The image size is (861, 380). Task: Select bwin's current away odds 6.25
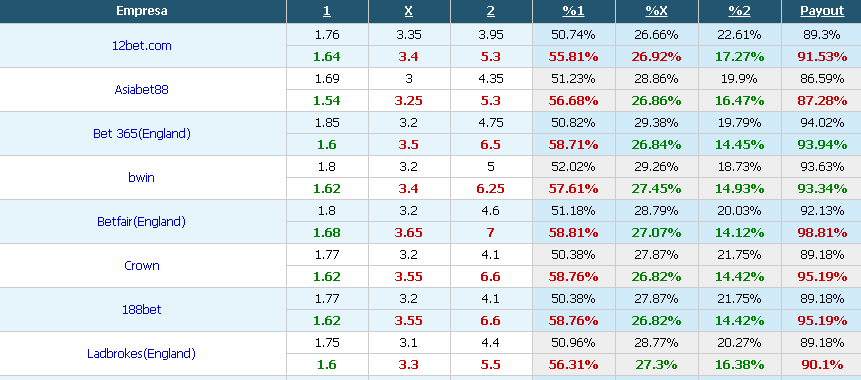point(491,189)
